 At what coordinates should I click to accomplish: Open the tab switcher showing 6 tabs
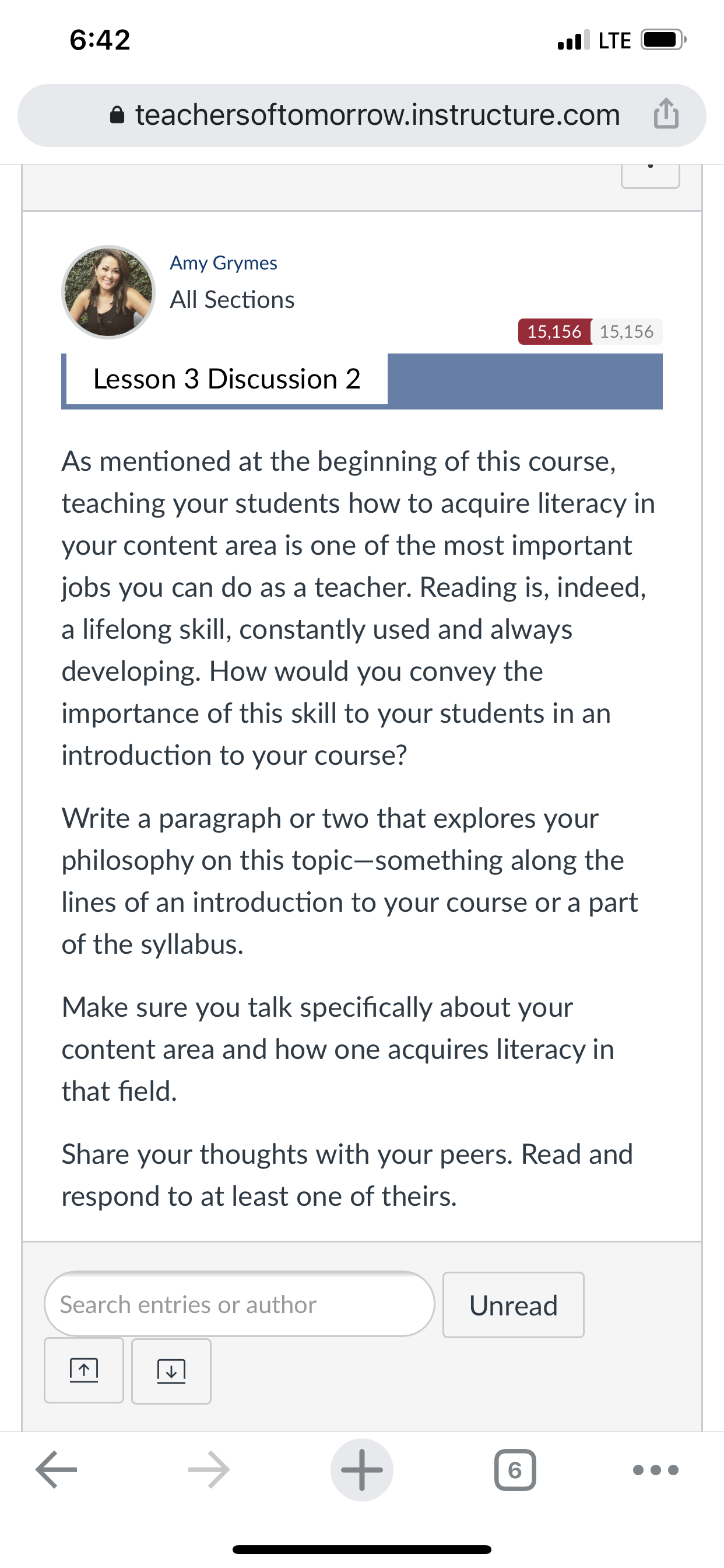(515, 1470)
